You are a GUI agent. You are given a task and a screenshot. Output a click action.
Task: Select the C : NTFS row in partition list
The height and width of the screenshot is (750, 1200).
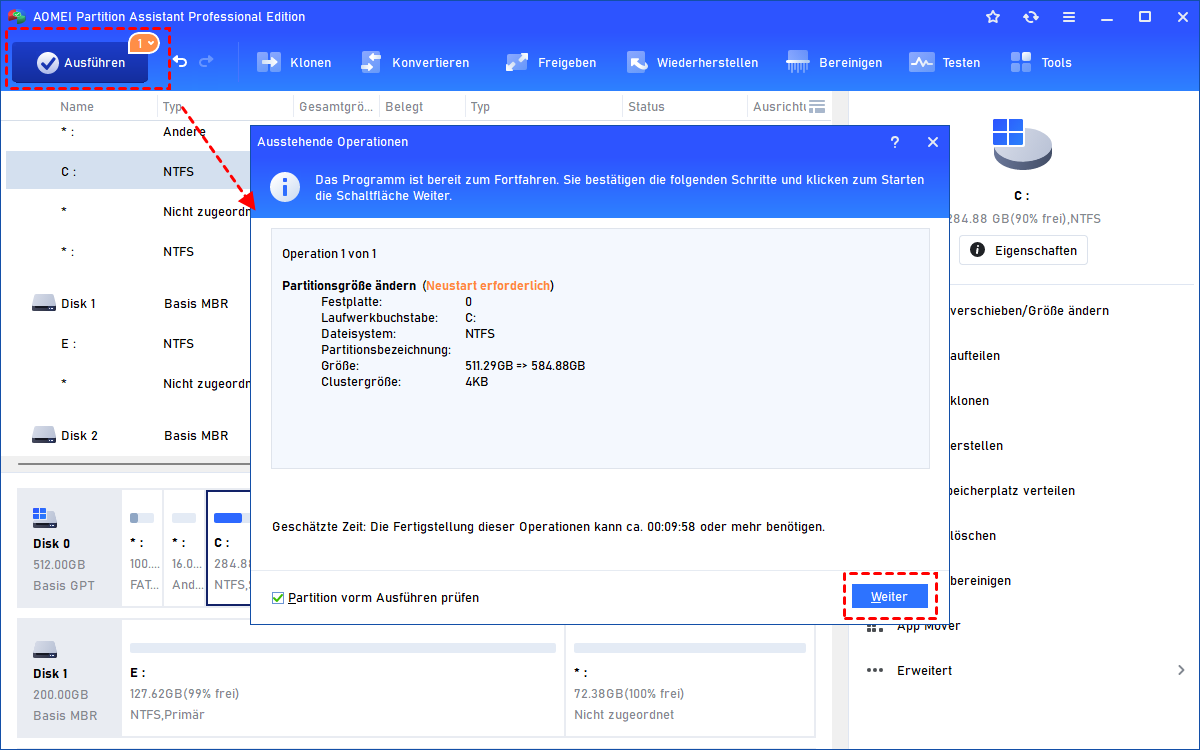128,171
